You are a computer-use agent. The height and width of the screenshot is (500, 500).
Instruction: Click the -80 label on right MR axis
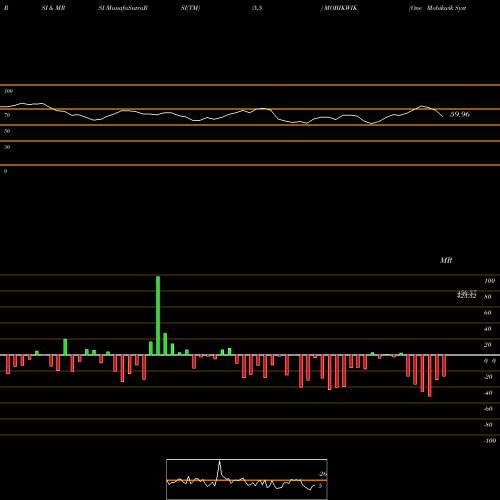488,425
